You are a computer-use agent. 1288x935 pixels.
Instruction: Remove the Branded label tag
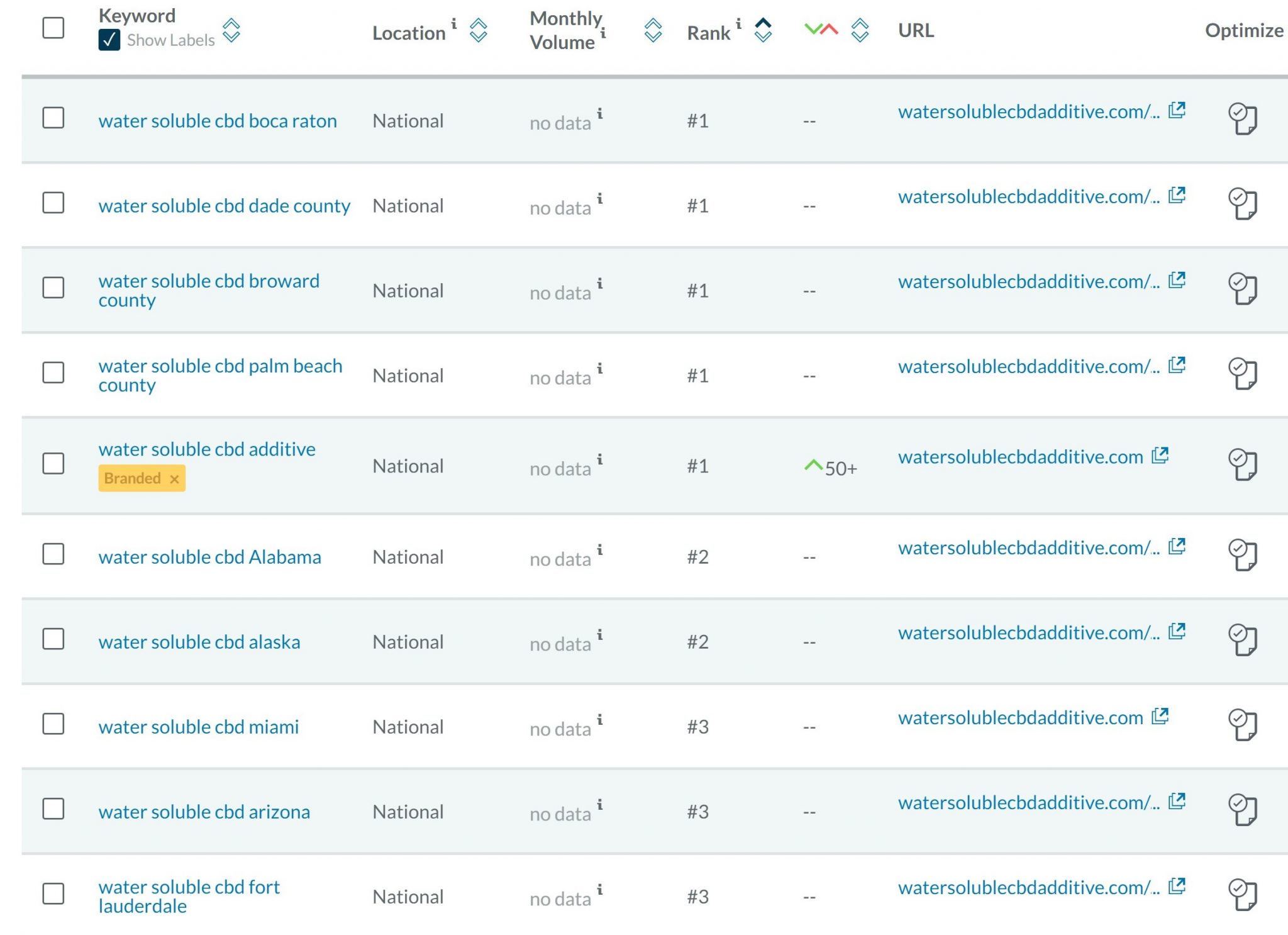tap(174, 479)
